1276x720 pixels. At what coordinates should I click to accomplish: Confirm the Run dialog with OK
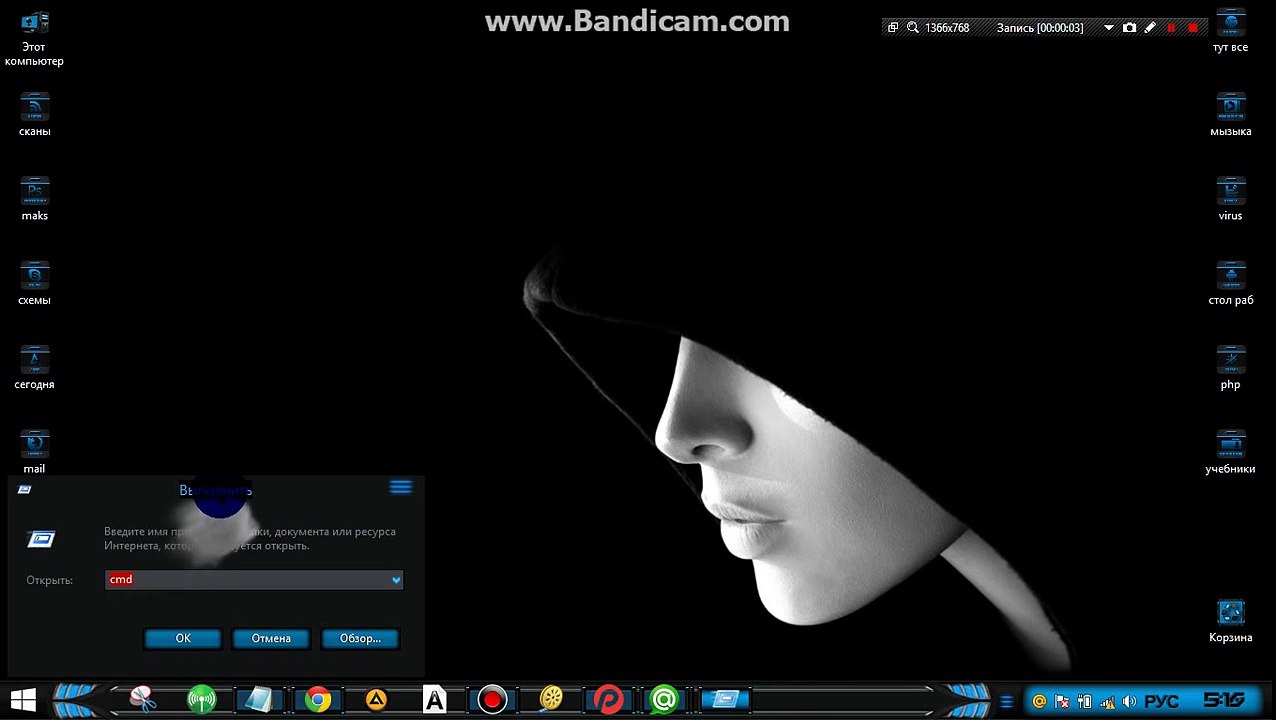coord(183,638)
